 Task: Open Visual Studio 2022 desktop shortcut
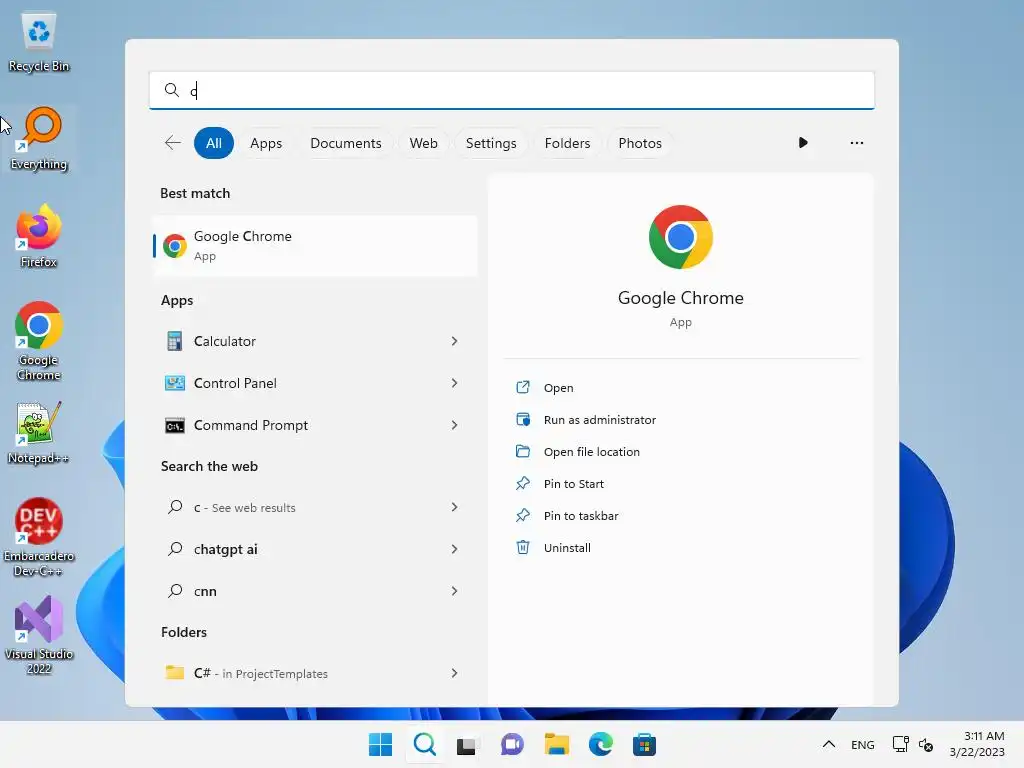pos(39,635)
